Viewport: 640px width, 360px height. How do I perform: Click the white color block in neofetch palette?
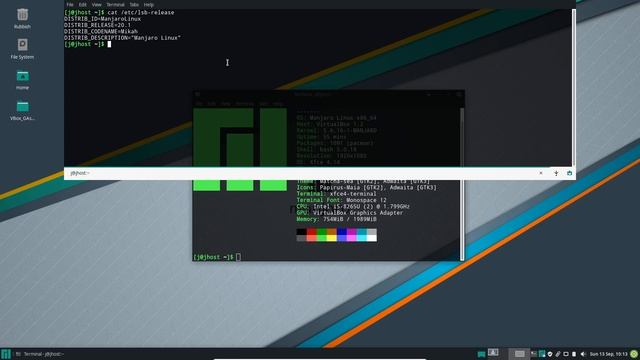[371, 238]
